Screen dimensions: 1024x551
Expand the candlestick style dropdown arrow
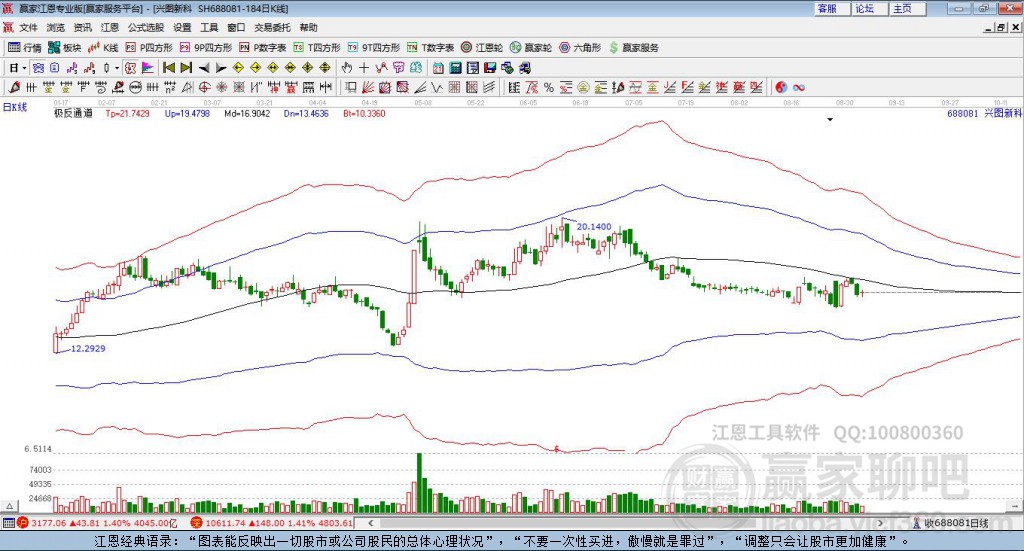pyautogui.click(x=117, y=68)
